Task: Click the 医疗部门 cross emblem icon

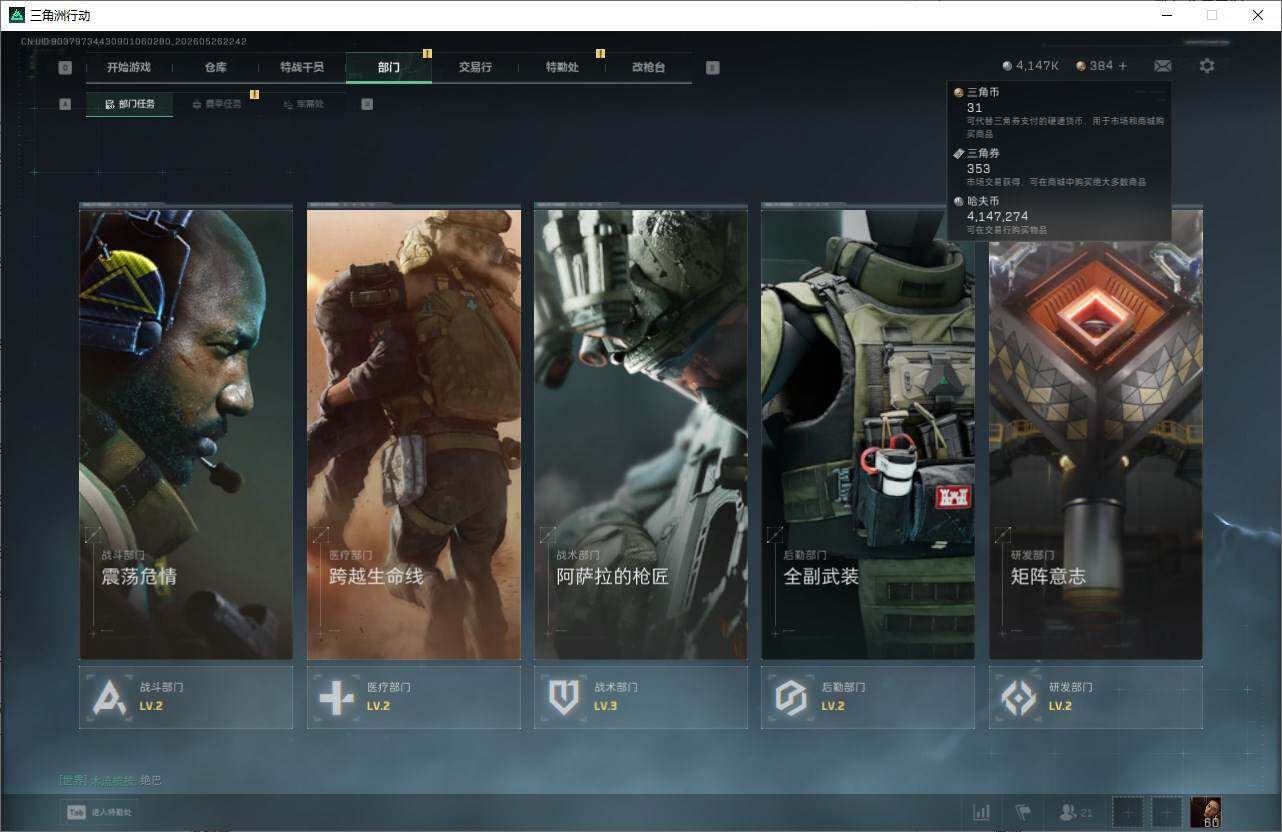Action: point(336,697)
